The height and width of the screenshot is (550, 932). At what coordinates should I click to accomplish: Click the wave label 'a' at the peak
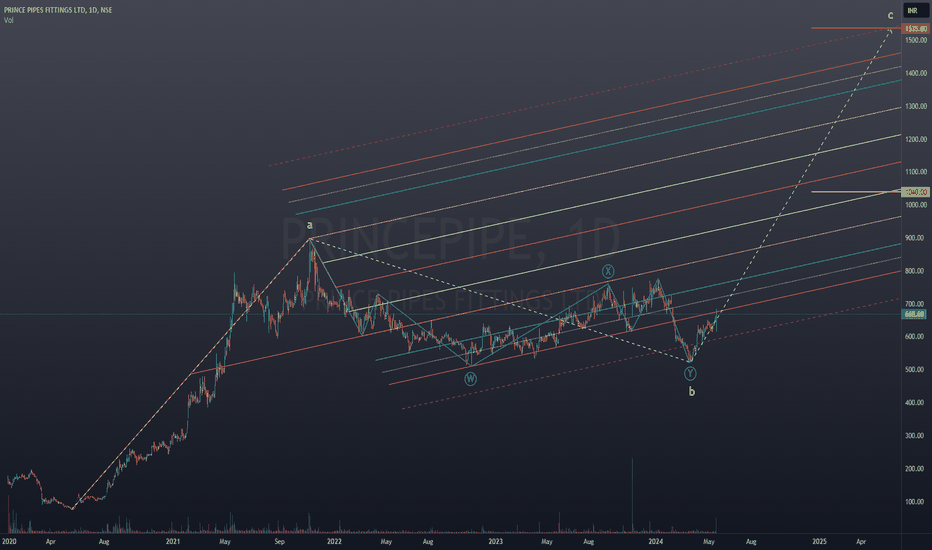coord(309,225)
